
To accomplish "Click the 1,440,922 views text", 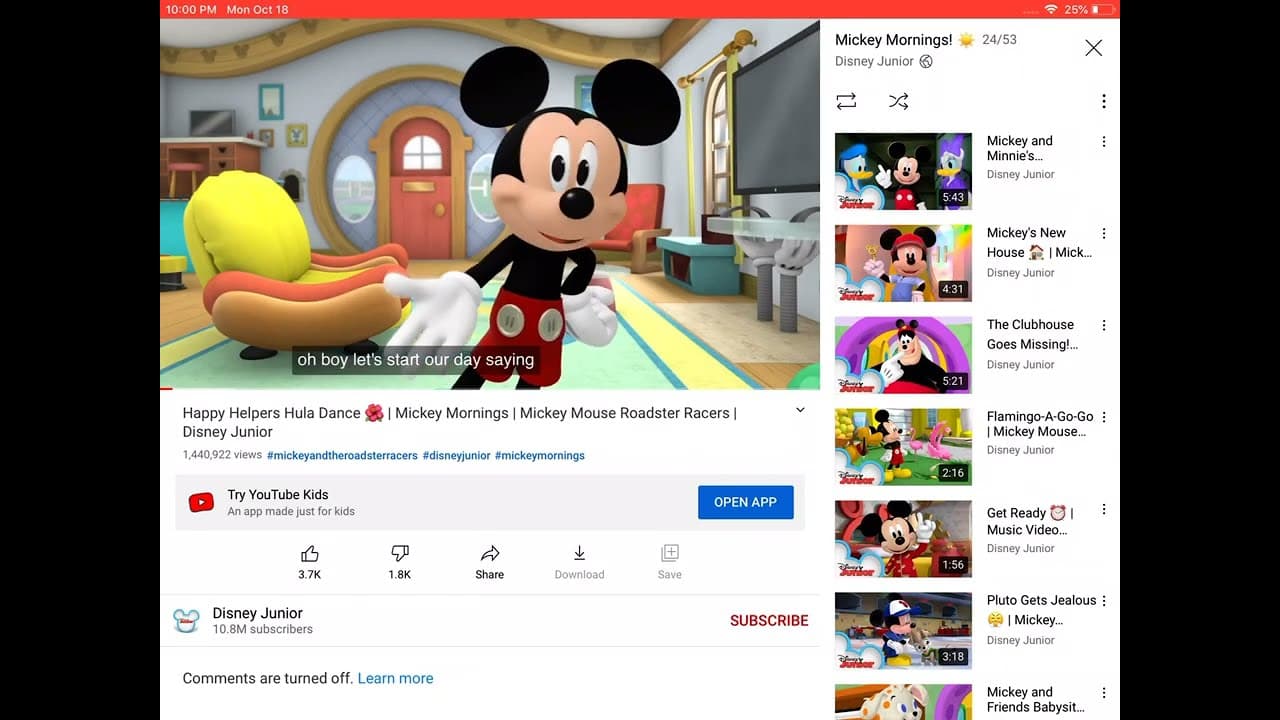I will [x=222, y=455].
